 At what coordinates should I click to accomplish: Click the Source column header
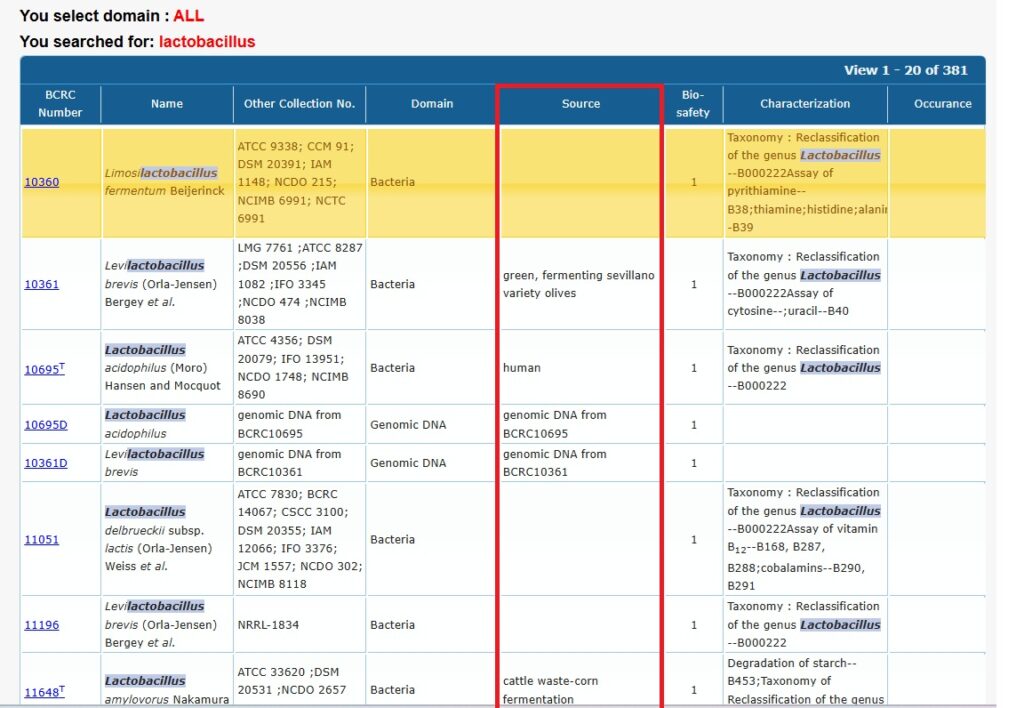(x=581, y=104)
